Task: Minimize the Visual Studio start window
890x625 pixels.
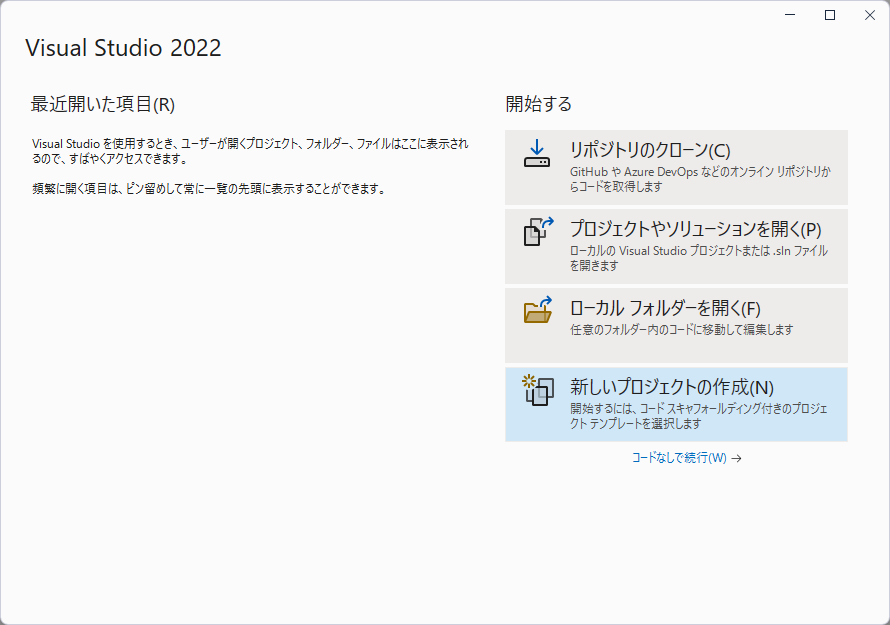Action: [x=790, y=15]
